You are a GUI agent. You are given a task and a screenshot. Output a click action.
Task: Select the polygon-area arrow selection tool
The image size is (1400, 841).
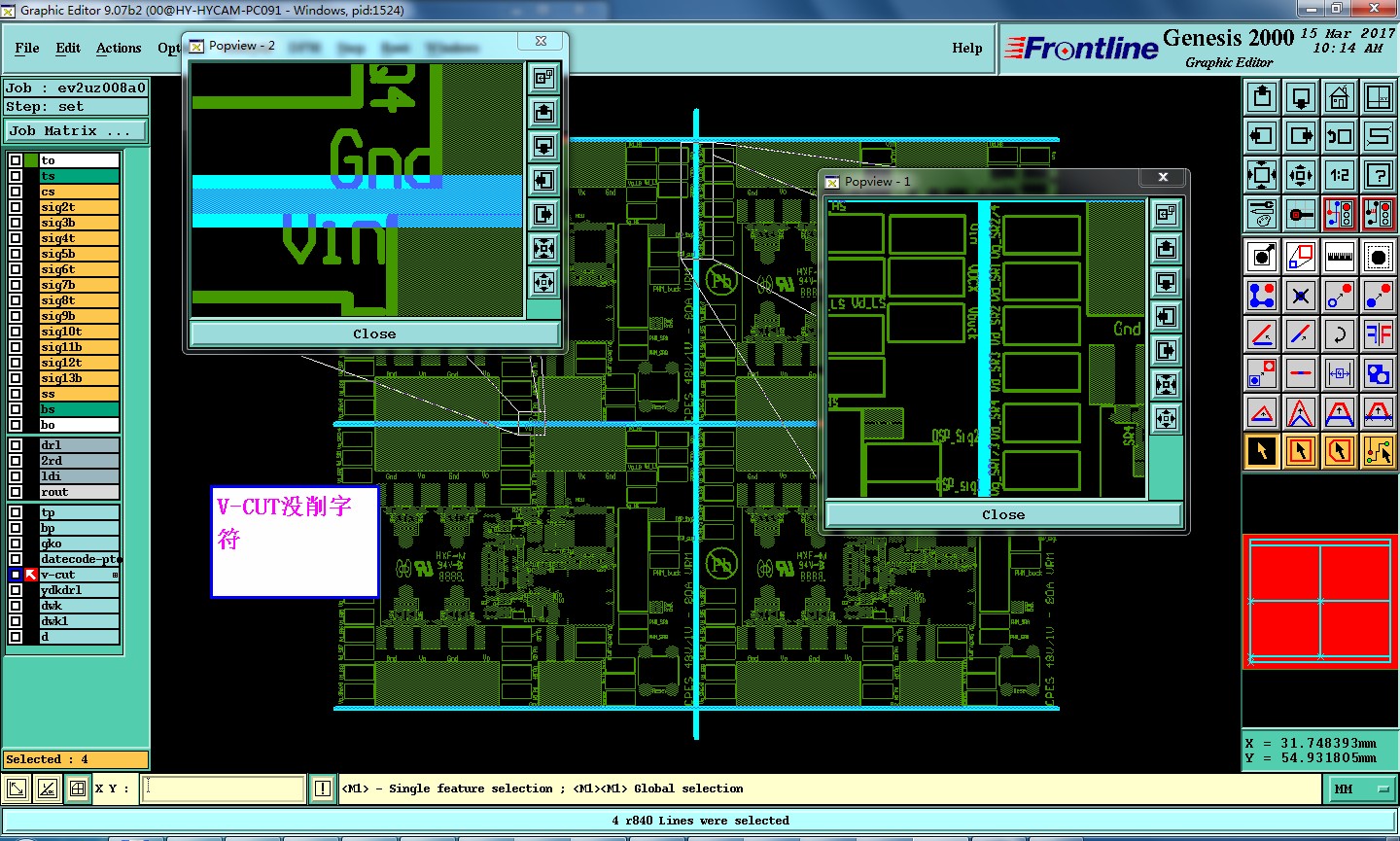point(1340,450)
